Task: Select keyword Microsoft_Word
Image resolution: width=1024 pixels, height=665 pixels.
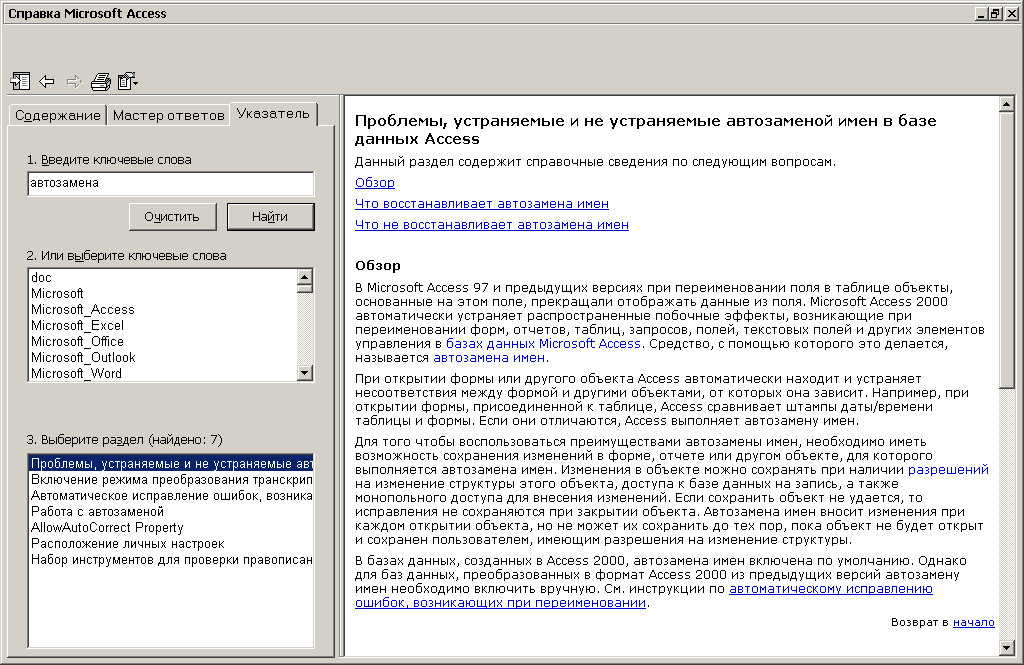Action: coord(163,374)
